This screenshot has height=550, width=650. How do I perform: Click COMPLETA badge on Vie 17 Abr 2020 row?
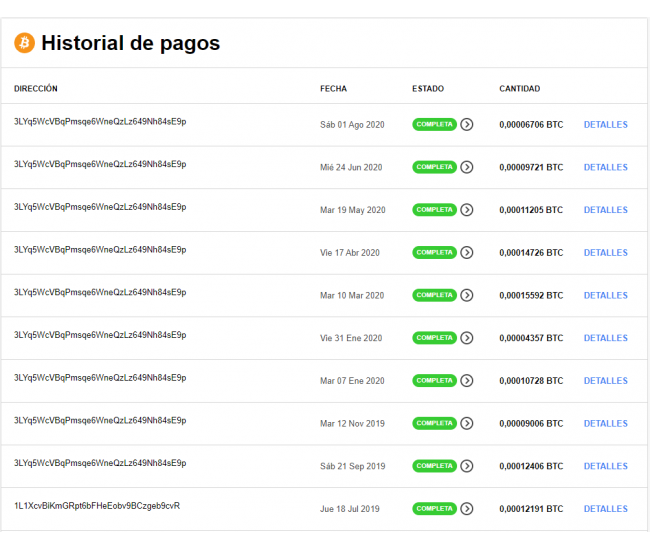point(434,252)
